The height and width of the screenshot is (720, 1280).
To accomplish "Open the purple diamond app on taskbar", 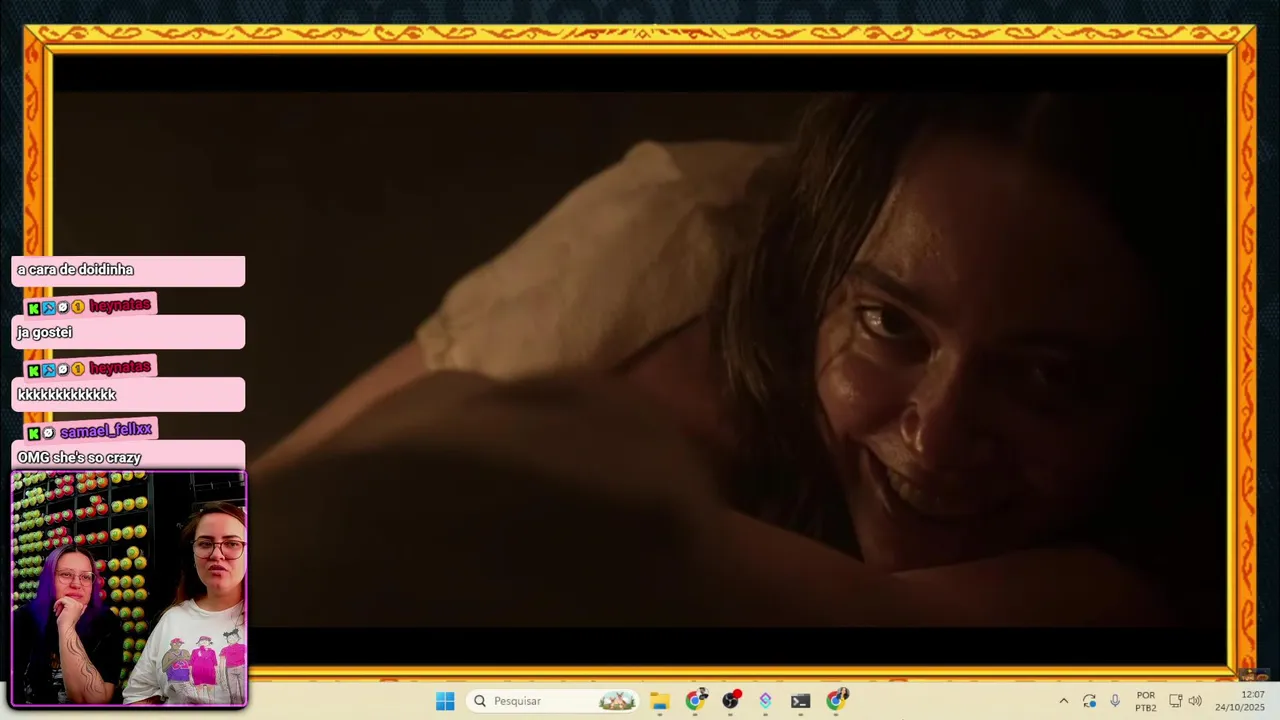I will click(765, 701).
